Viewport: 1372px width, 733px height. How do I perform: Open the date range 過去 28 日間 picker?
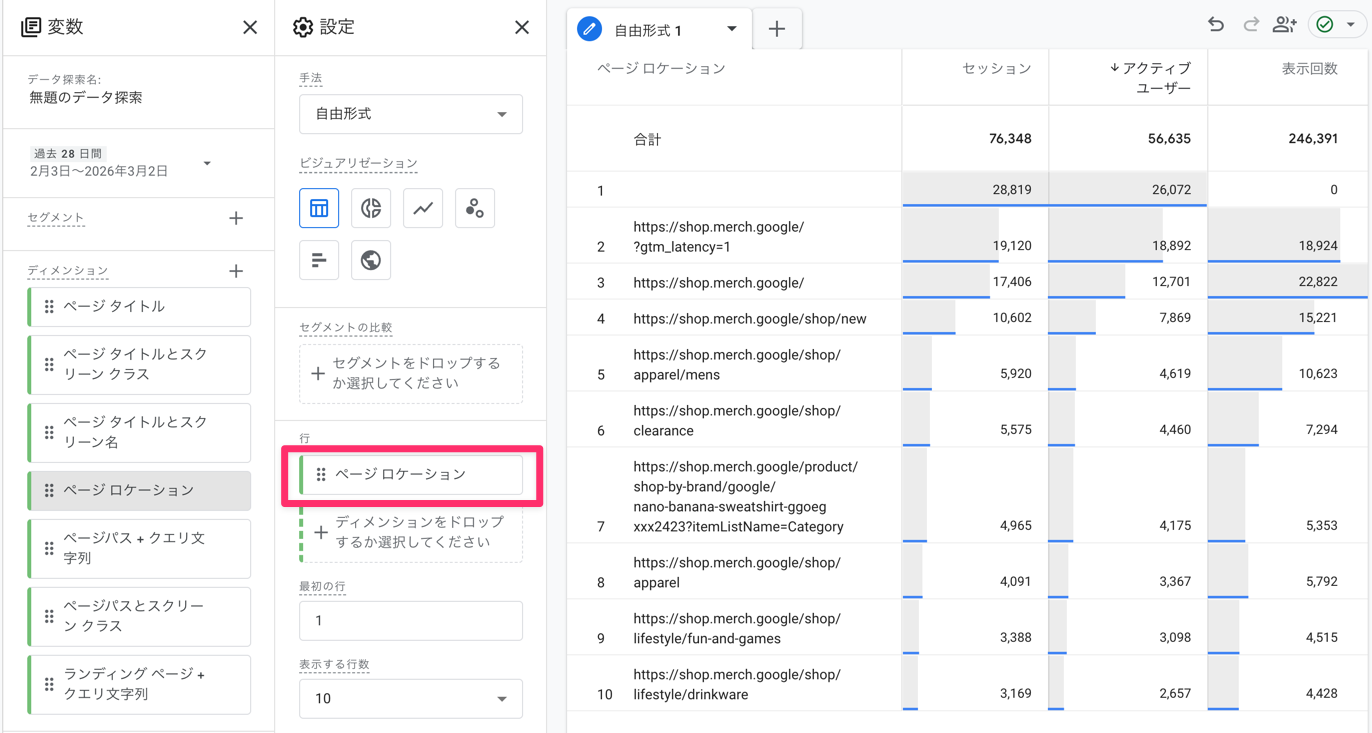[120, 163]
